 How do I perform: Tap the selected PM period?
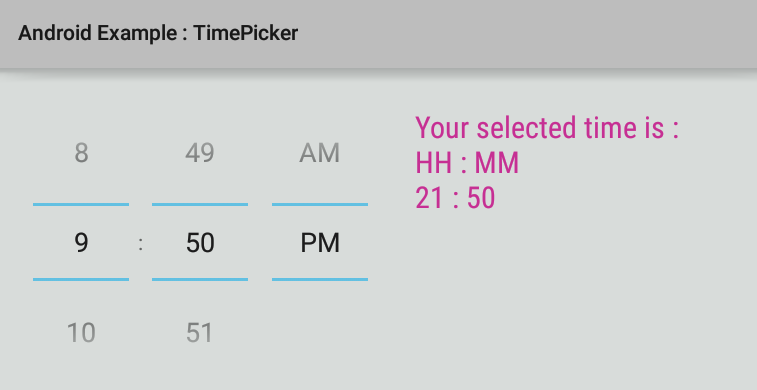(x=320, y=242)
